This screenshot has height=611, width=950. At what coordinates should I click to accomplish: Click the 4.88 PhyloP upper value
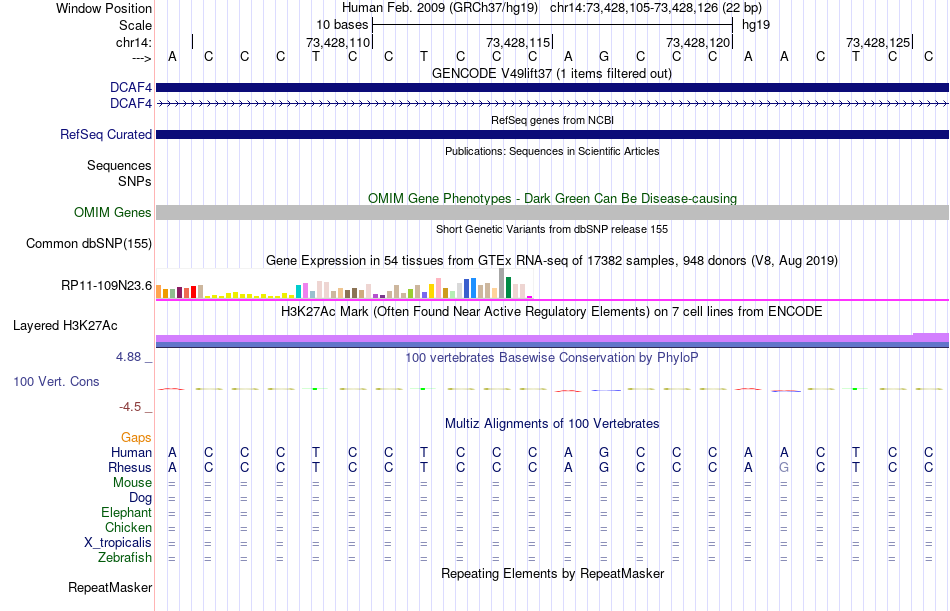point(129,357)
